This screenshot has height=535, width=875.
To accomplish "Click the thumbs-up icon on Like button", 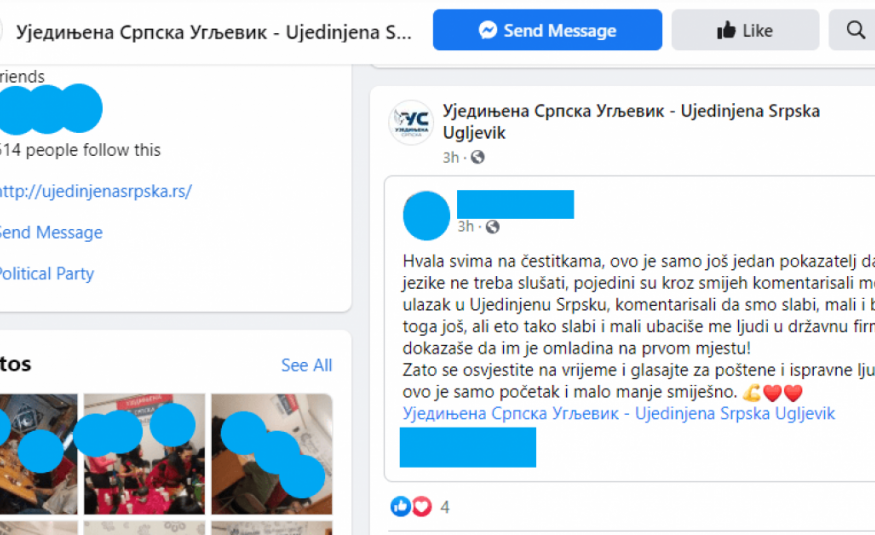I will [x=726, y=30].
